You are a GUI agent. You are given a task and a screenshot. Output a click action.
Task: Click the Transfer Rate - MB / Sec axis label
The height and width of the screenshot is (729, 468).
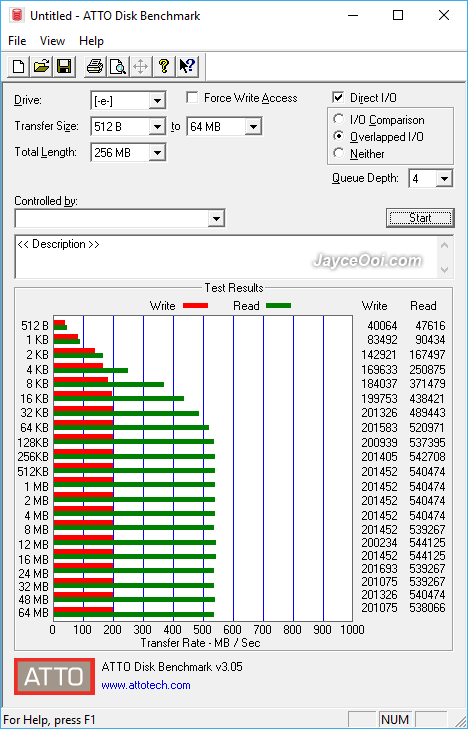200,643
